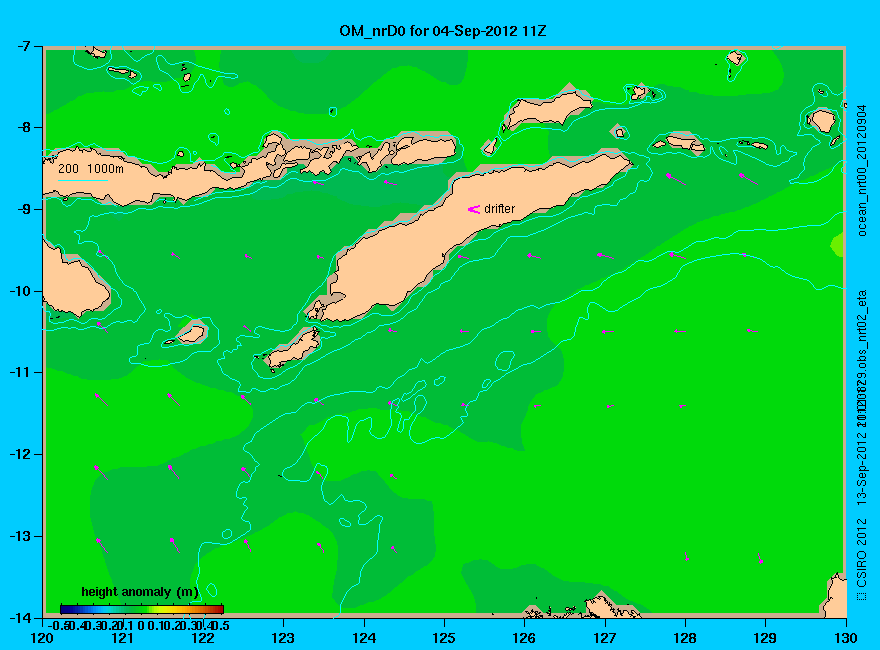Click latitude tick label -8
The height and width of the screenshot is (650, 880).
pos(25,127)
